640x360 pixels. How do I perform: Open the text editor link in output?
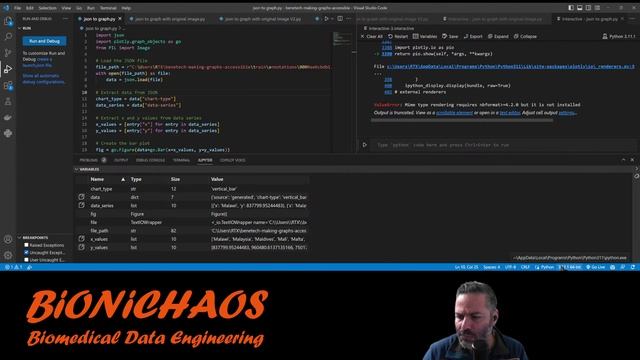[510, 113]
